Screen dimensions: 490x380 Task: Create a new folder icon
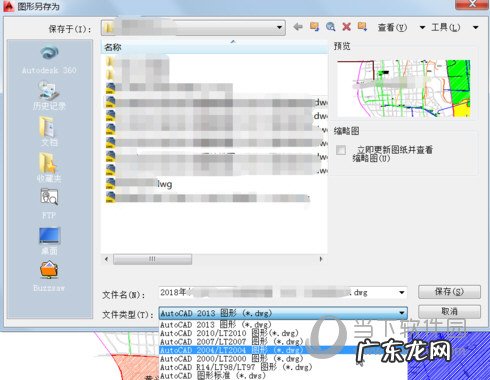click(x=362, y=27)
